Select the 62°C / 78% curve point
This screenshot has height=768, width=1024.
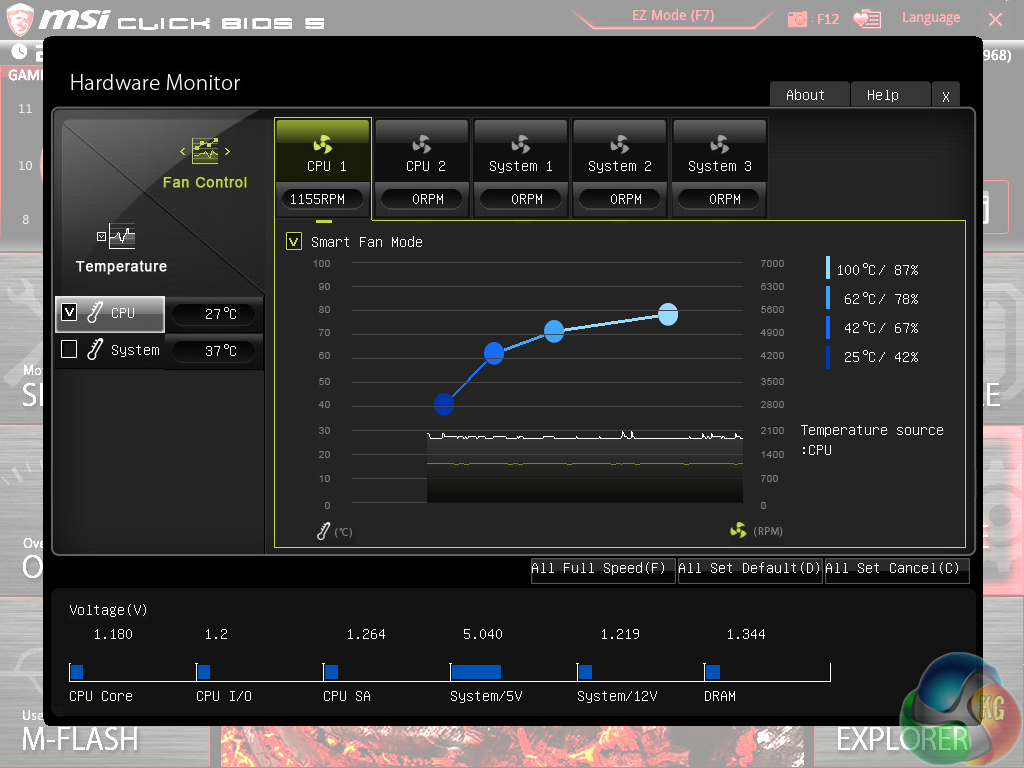pyautogui.click(x=554, y=331)
